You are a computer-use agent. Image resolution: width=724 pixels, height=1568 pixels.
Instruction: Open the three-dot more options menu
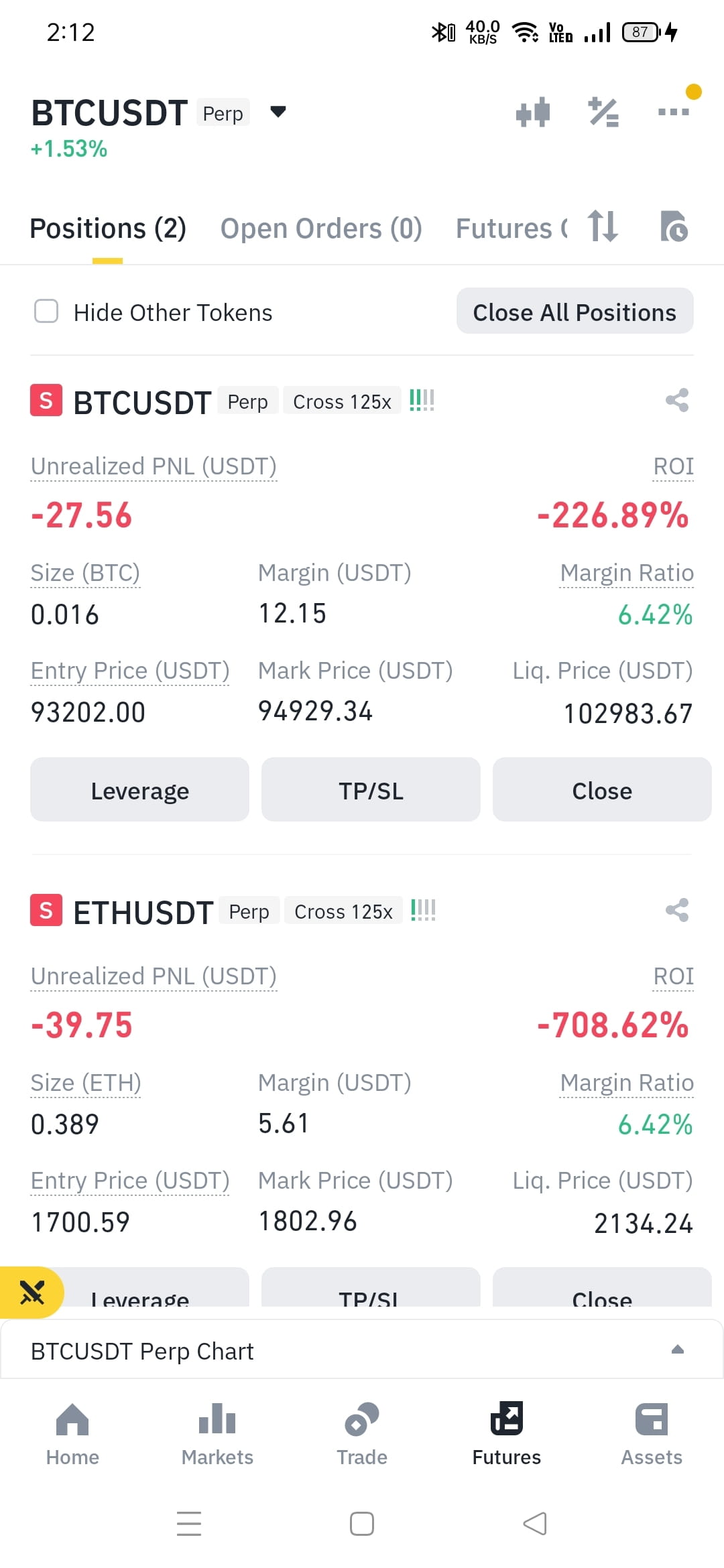[x=674, y=112]
